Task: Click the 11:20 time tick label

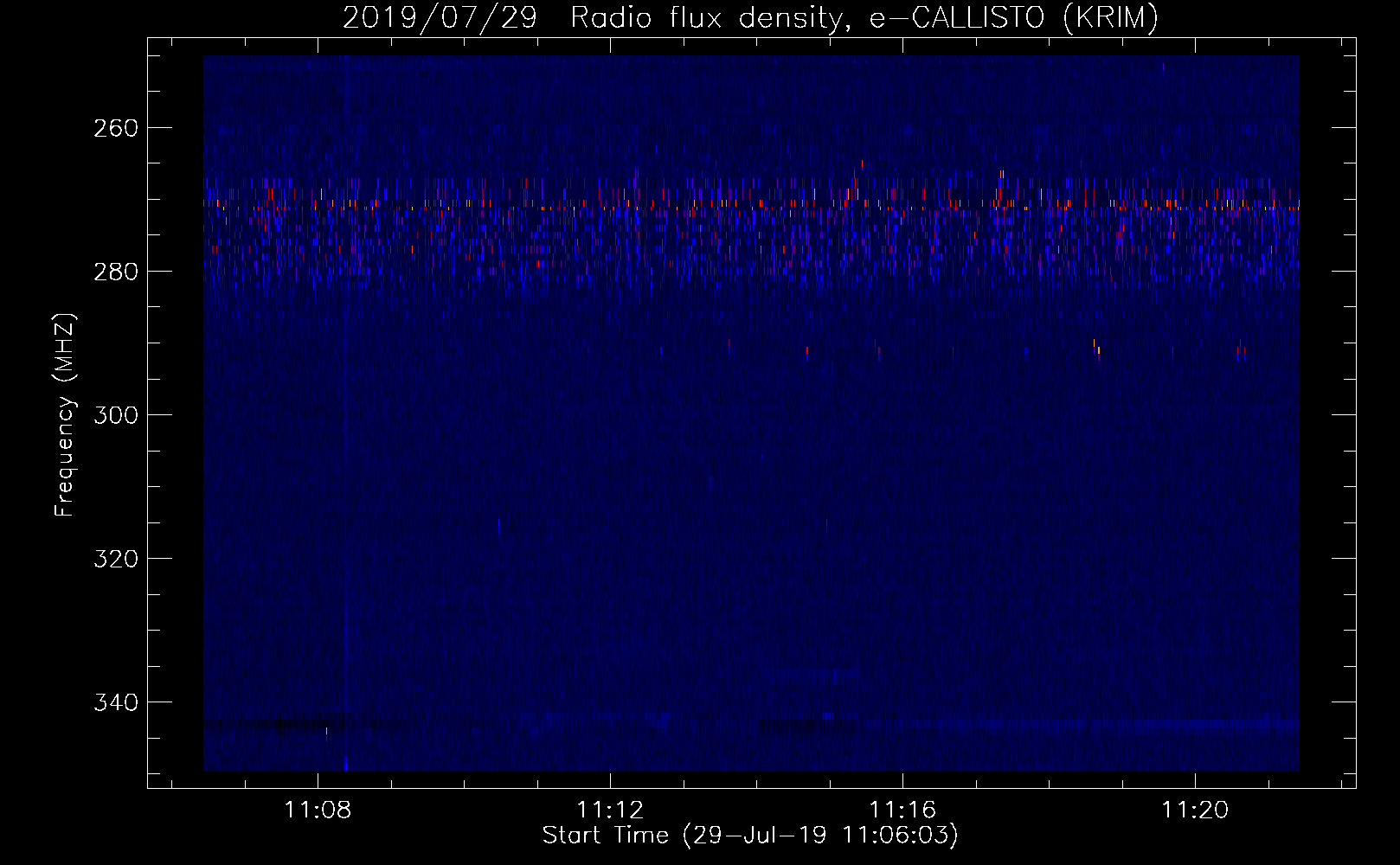Action: coord(1195,810)
